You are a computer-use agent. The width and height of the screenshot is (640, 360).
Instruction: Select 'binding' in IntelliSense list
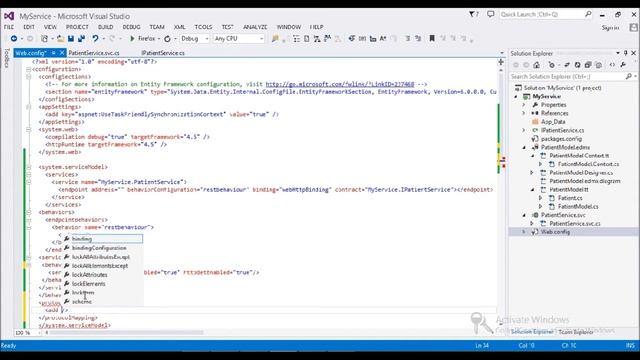103,239
